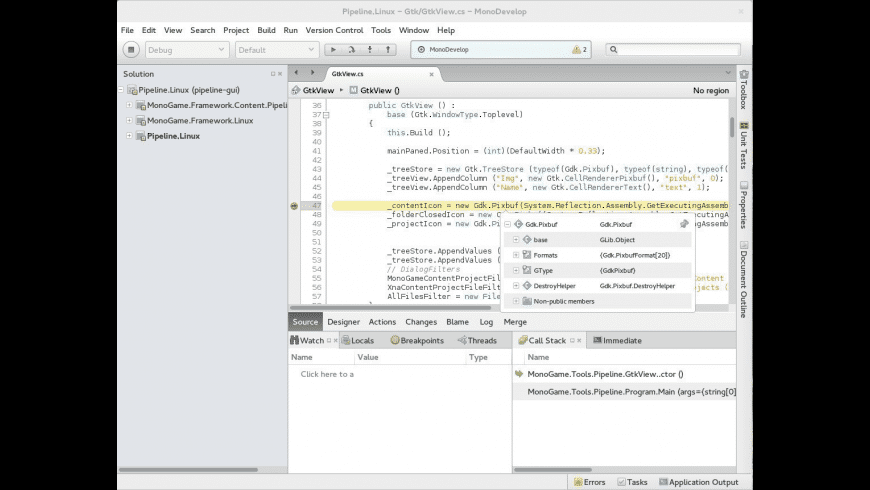Toggle code folding at line 37
870x490 pixels.
point(326,115)
